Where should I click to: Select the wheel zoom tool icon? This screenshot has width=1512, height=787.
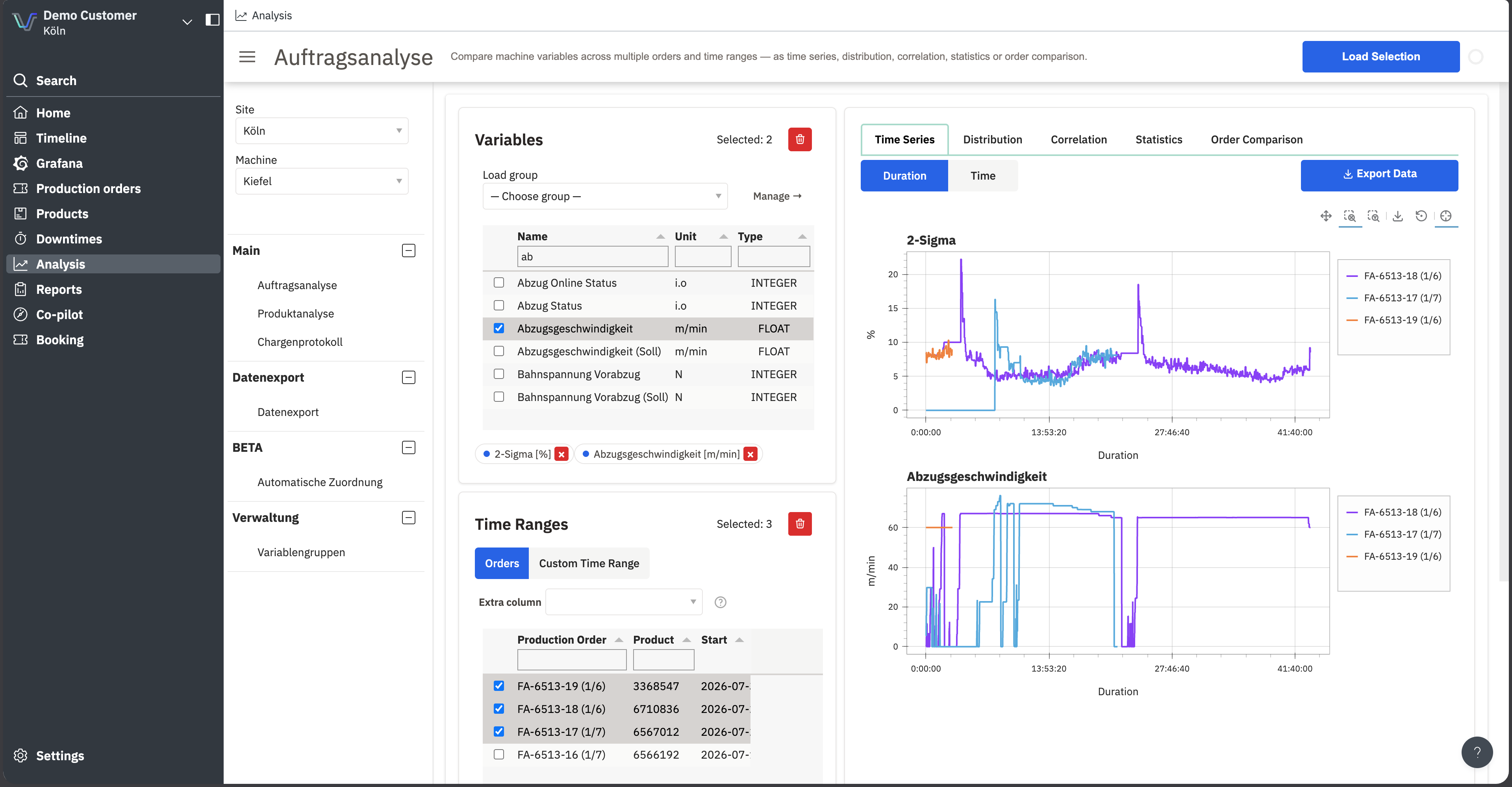(1373, 216)
